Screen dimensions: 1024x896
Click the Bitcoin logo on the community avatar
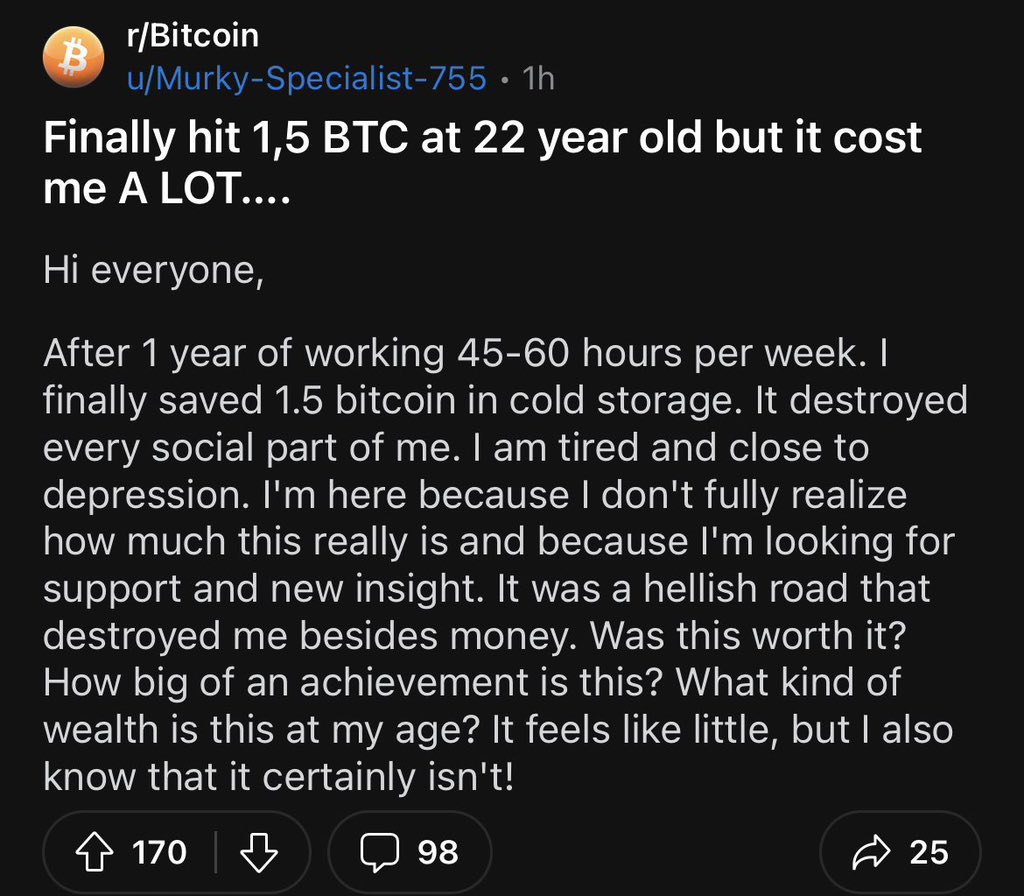73,56
